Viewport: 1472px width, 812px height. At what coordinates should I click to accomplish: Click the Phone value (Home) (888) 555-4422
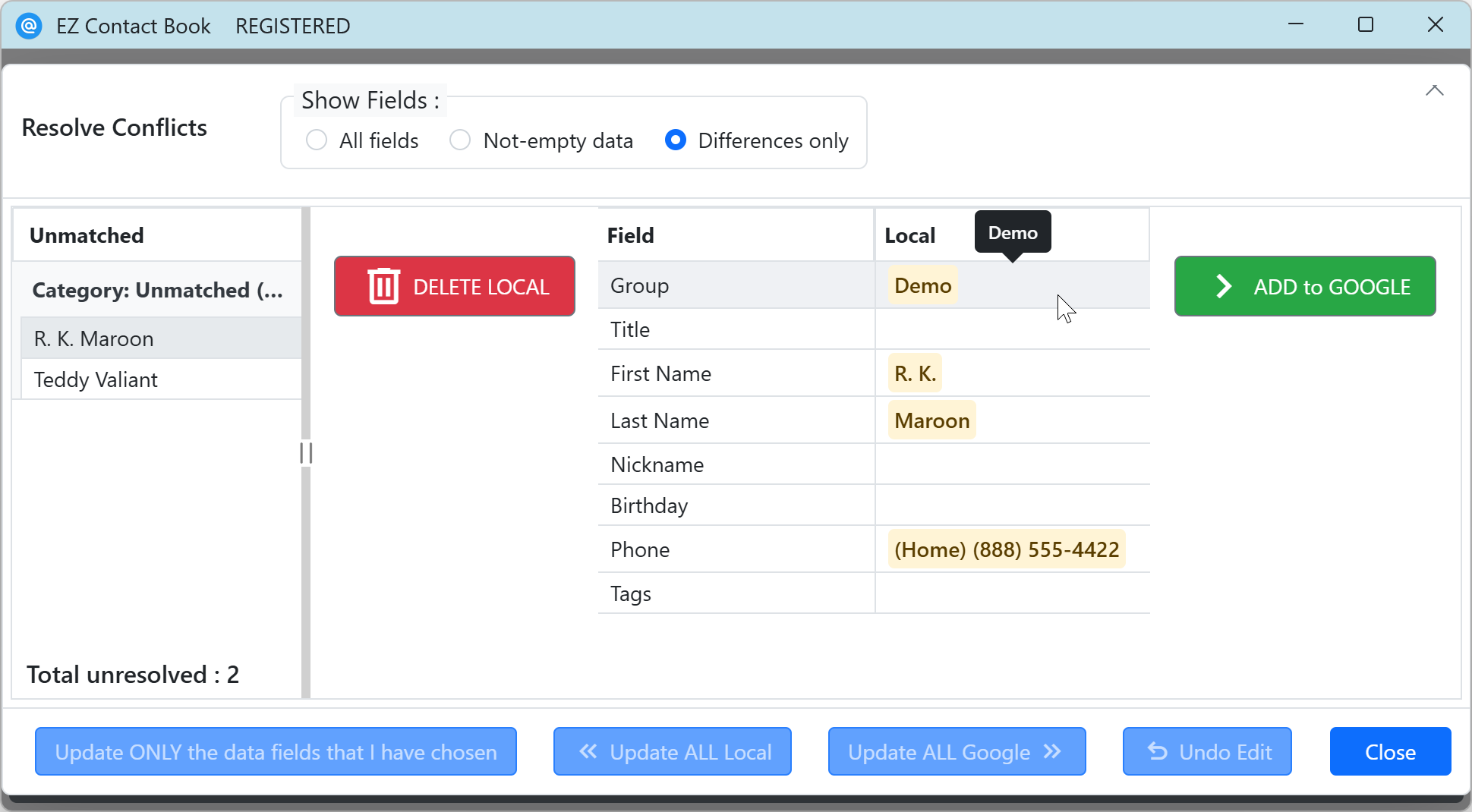pyautogui.click(x=1007, y=549)
